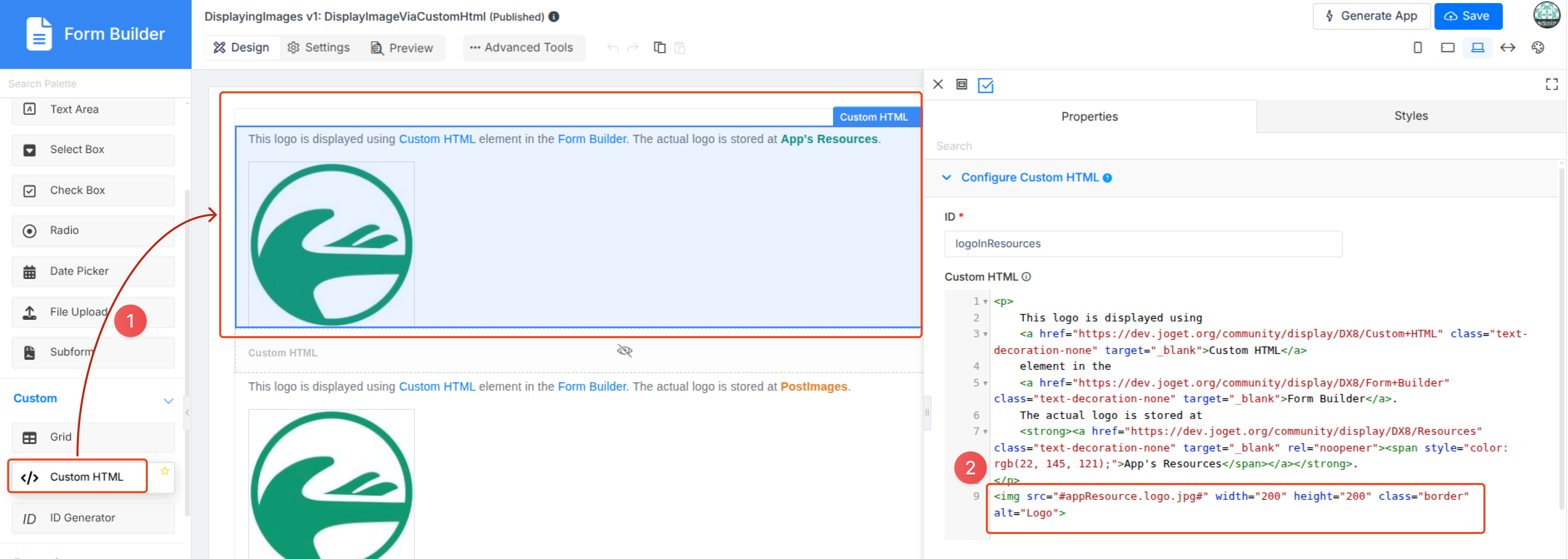The image size is (1568, 559).
Task: Click the Save button
Action: (x=1468, y=16)
